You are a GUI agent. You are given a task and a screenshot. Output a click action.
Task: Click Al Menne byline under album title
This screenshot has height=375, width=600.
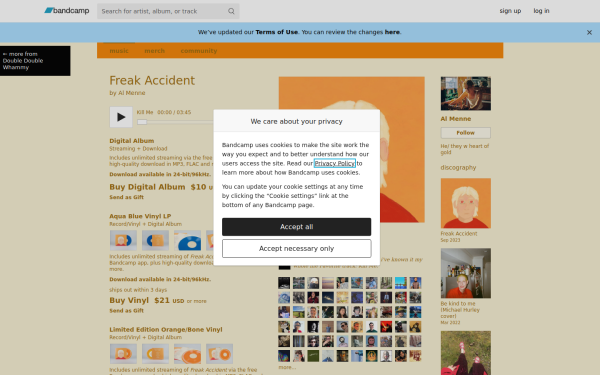pos(131,93)
